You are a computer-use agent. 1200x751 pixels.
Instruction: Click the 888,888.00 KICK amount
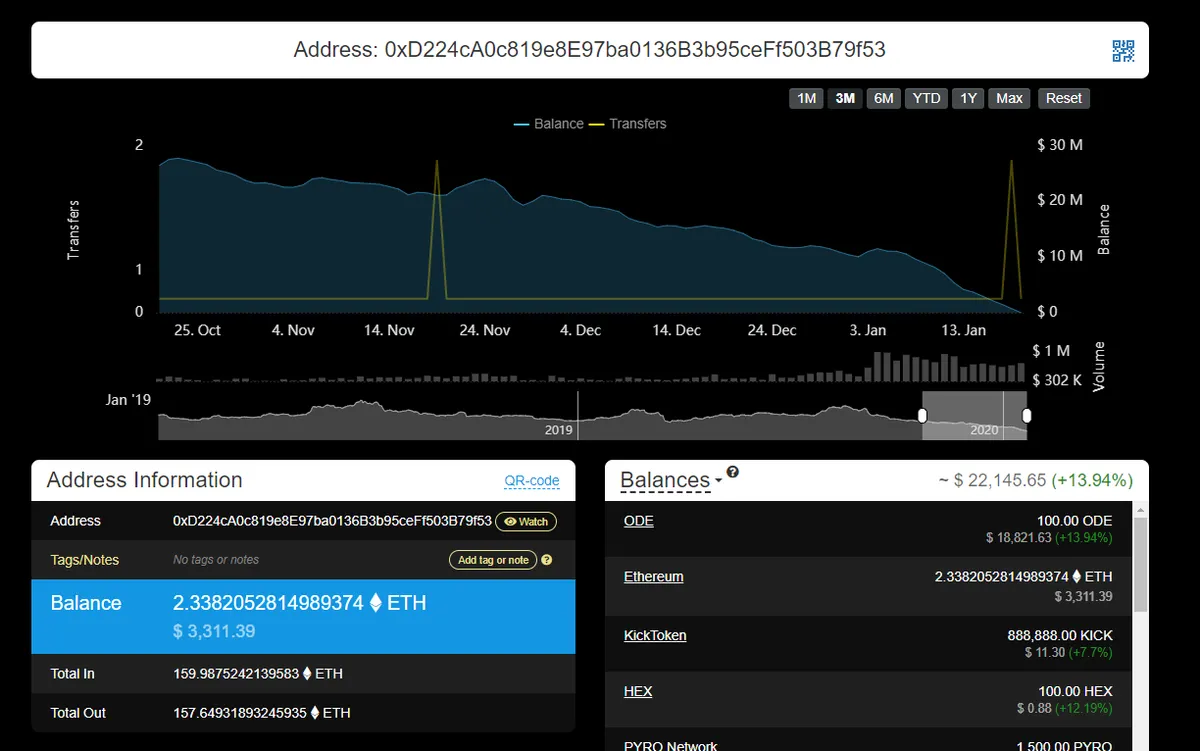pos(1060,635)
